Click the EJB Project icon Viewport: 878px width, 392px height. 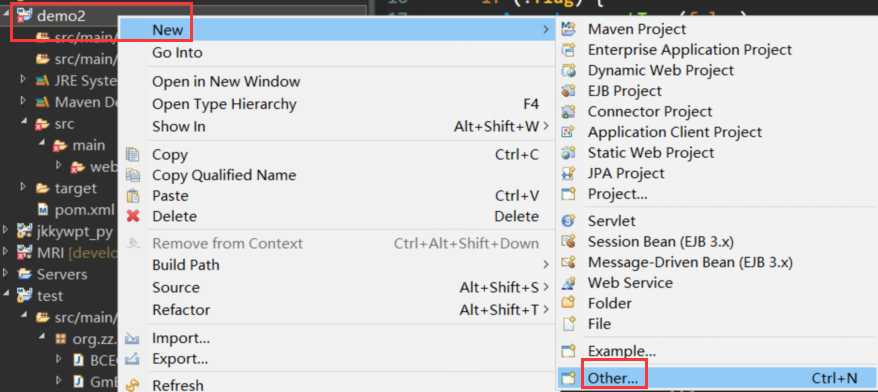click(568, 91)
